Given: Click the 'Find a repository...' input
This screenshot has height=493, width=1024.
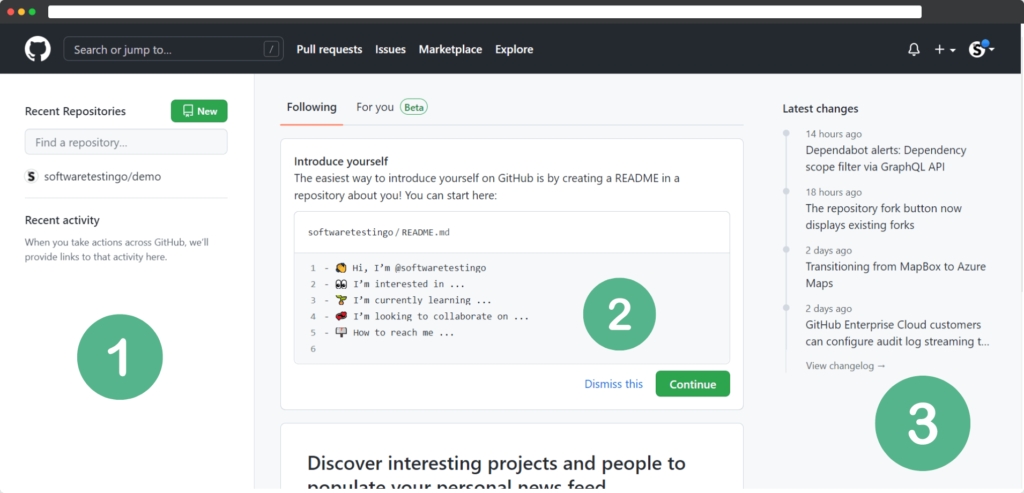Looking at the screenshot, I should click(126, 142).
